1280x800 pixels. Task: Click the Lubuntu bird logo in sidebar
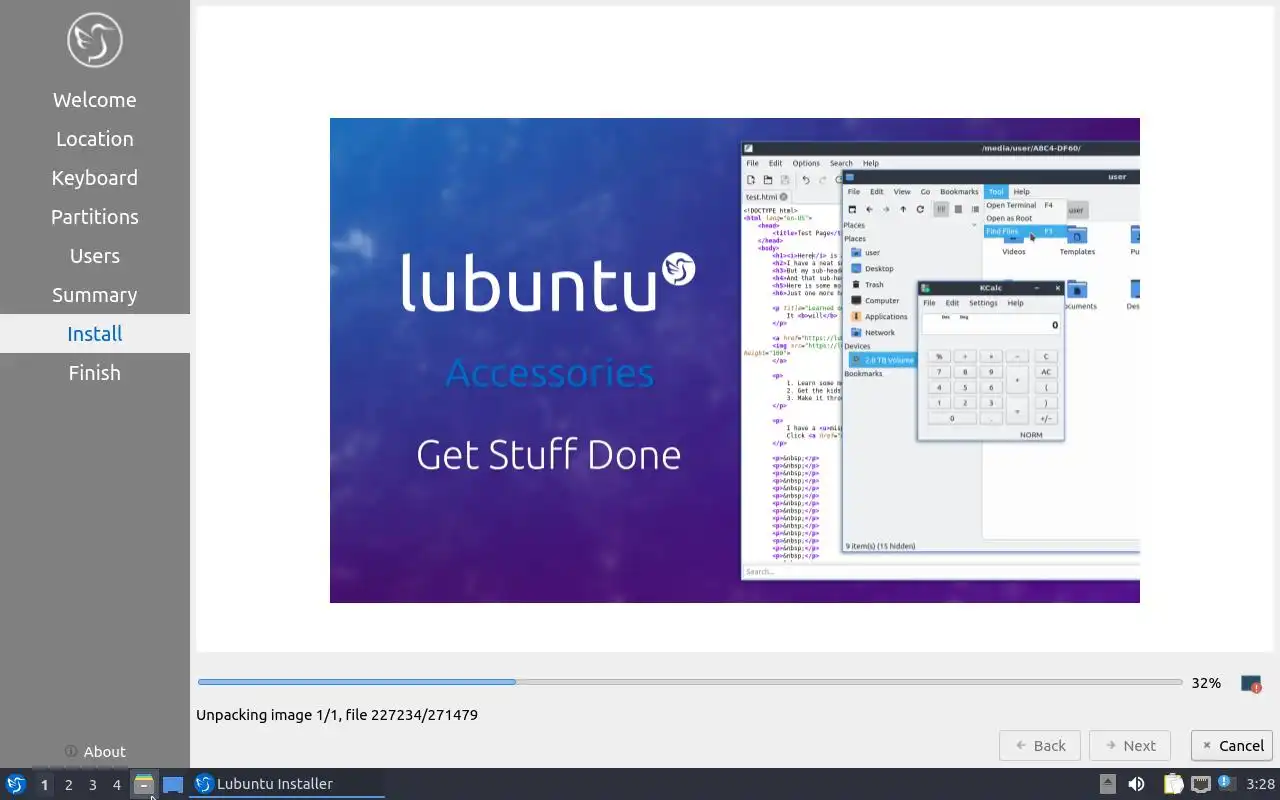pyautogui.click(x=95, y=40)
